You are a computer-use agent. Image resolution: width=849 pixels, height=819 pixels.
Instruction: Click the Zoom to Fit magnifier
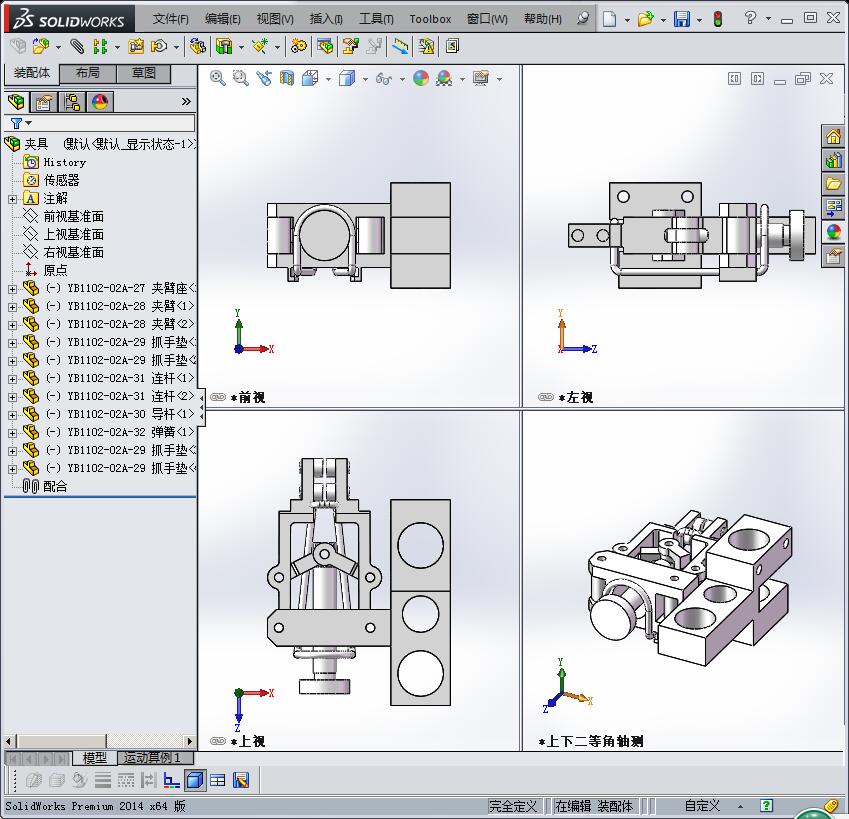pyautogui.click(x=217, y=78)
